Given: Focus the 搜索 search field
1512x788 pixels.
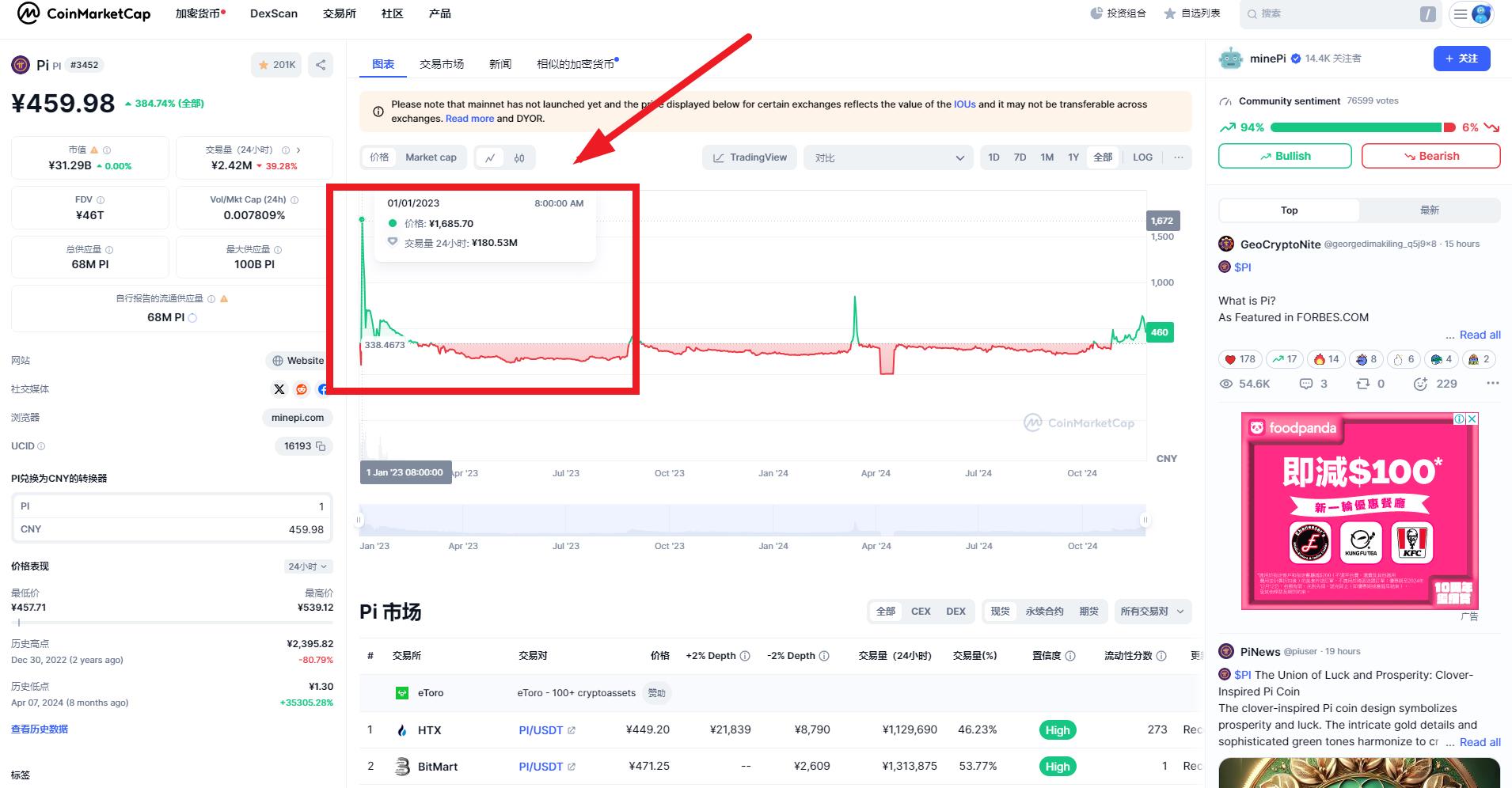Looking at the screenshot, I should tap(1339, 13).
